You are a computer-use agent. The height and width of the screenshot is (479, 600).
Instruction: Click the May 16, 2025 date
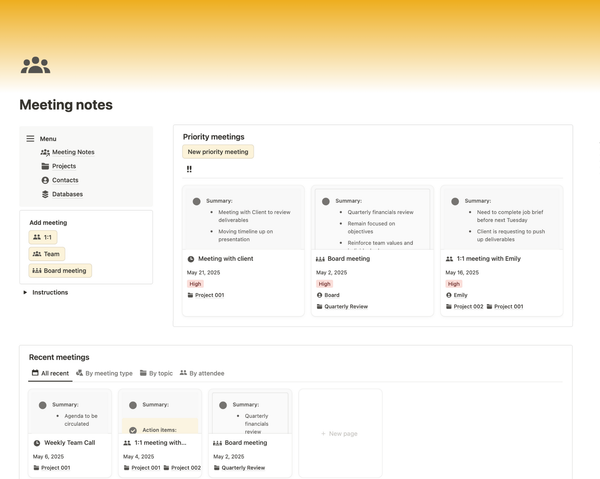pos(462,273)
